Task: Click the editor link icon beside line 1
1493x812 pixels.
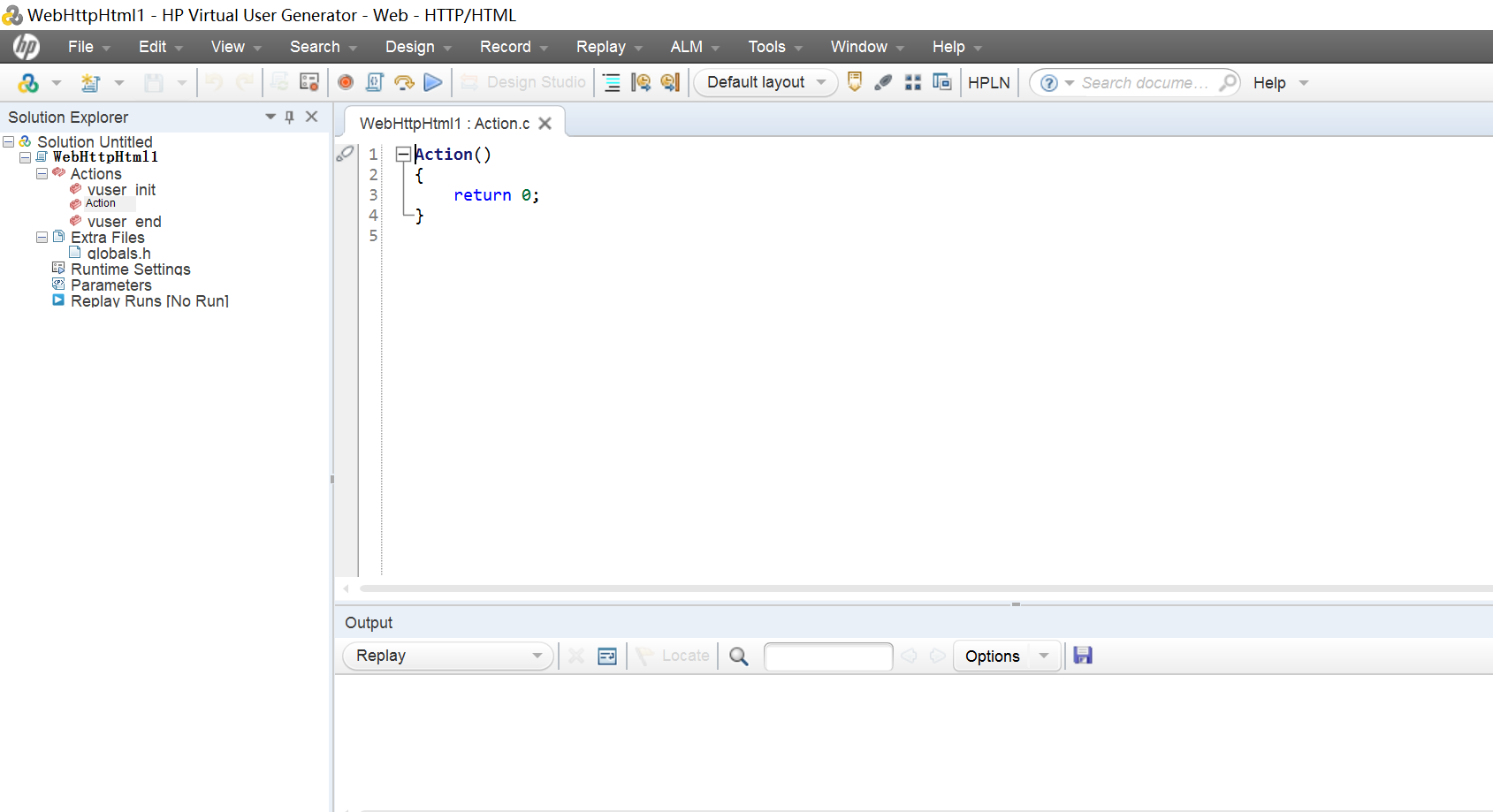Action: tap(346, 154)
